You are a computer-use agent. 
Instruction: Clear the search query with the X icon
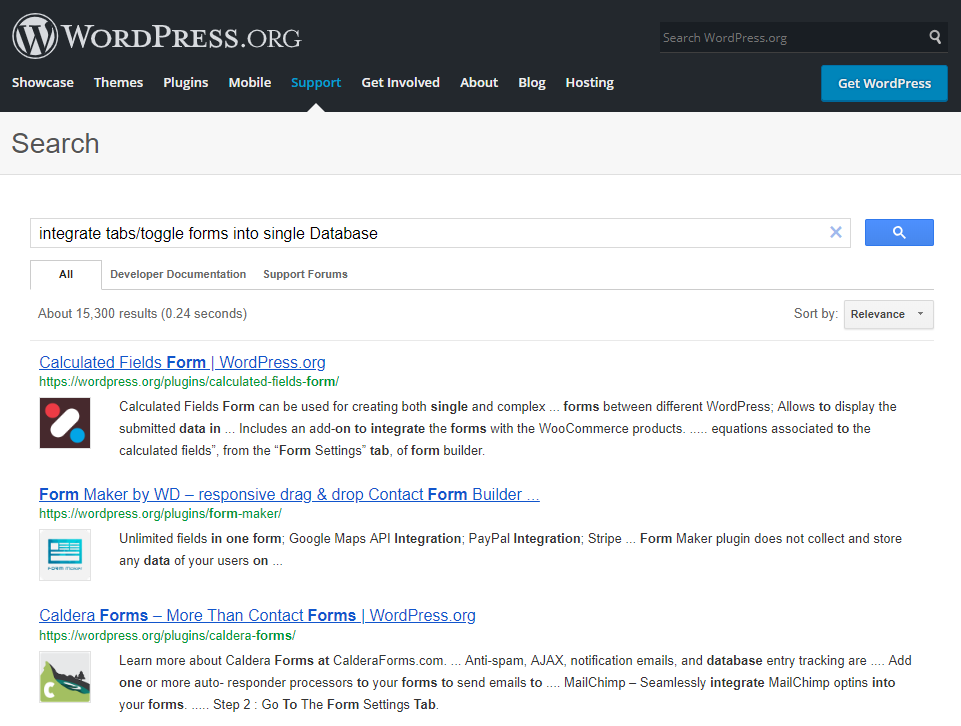click(x=835, y=232)
